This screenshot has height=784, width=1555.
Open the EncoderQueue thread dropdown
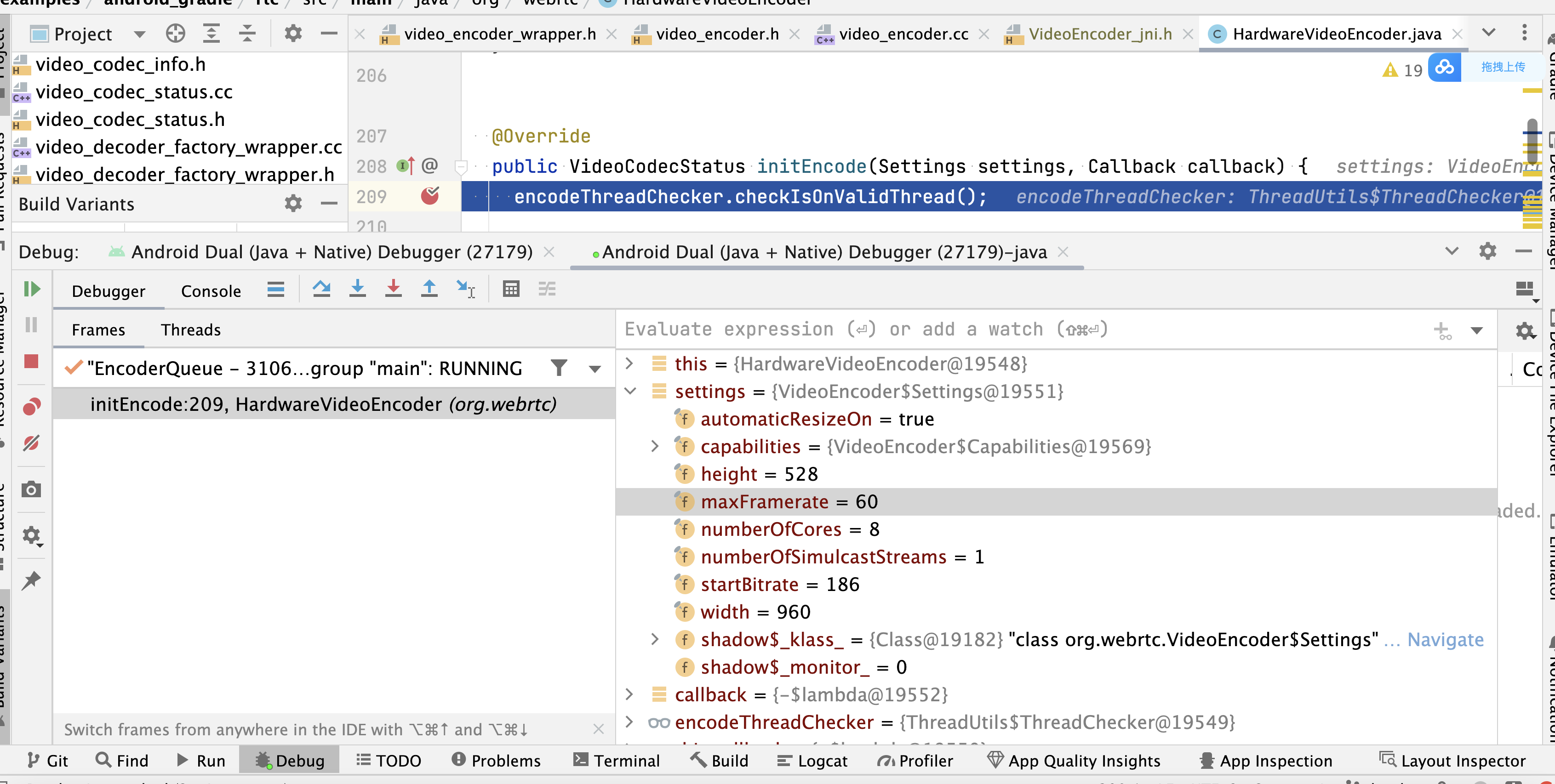coord(595,369)
